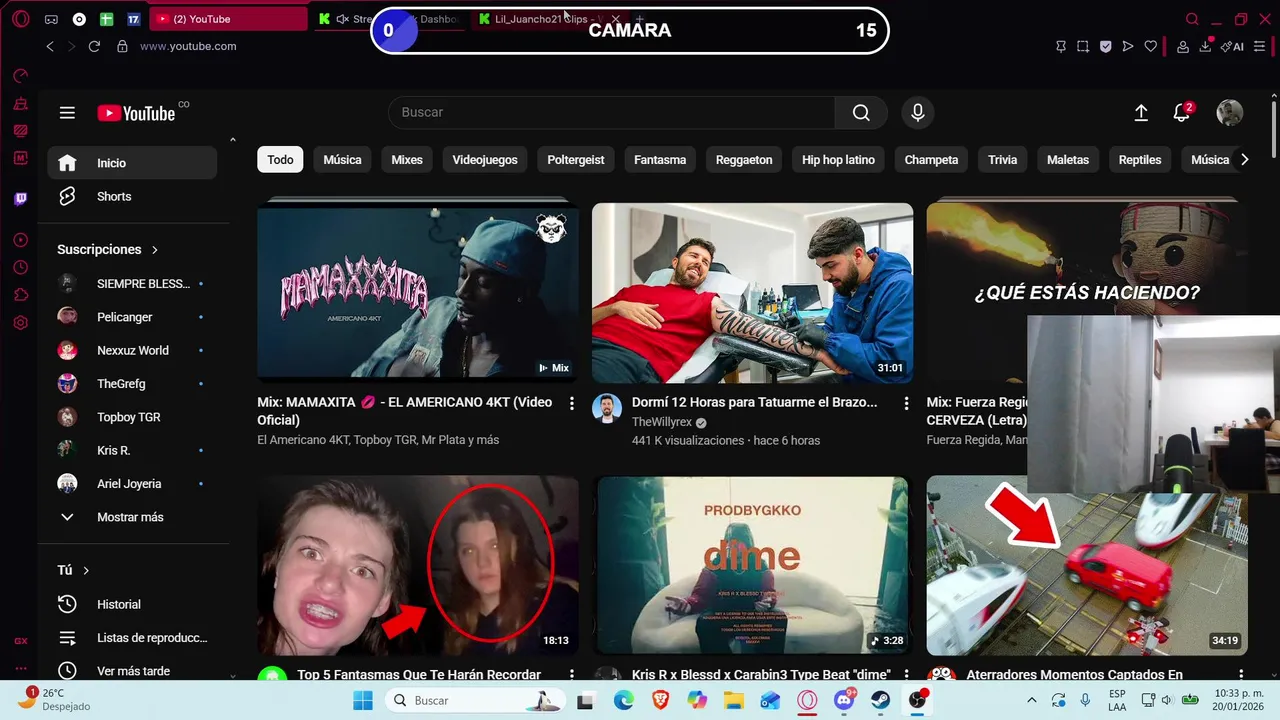Open the MAMAXXXITA mix thumbnail
Image resolution: width=1280 pixels, height=720 pixels.
coord(418,293)
